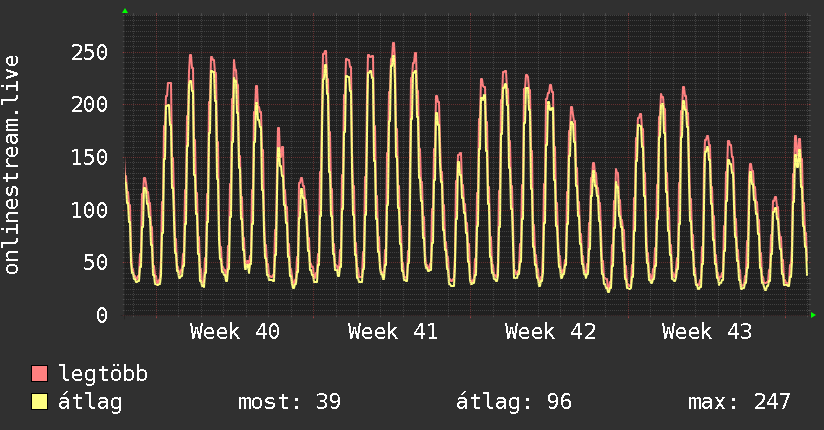Click the green arrow atop the y-axis
Screen dimensions: 824x430
click(125, 11)
